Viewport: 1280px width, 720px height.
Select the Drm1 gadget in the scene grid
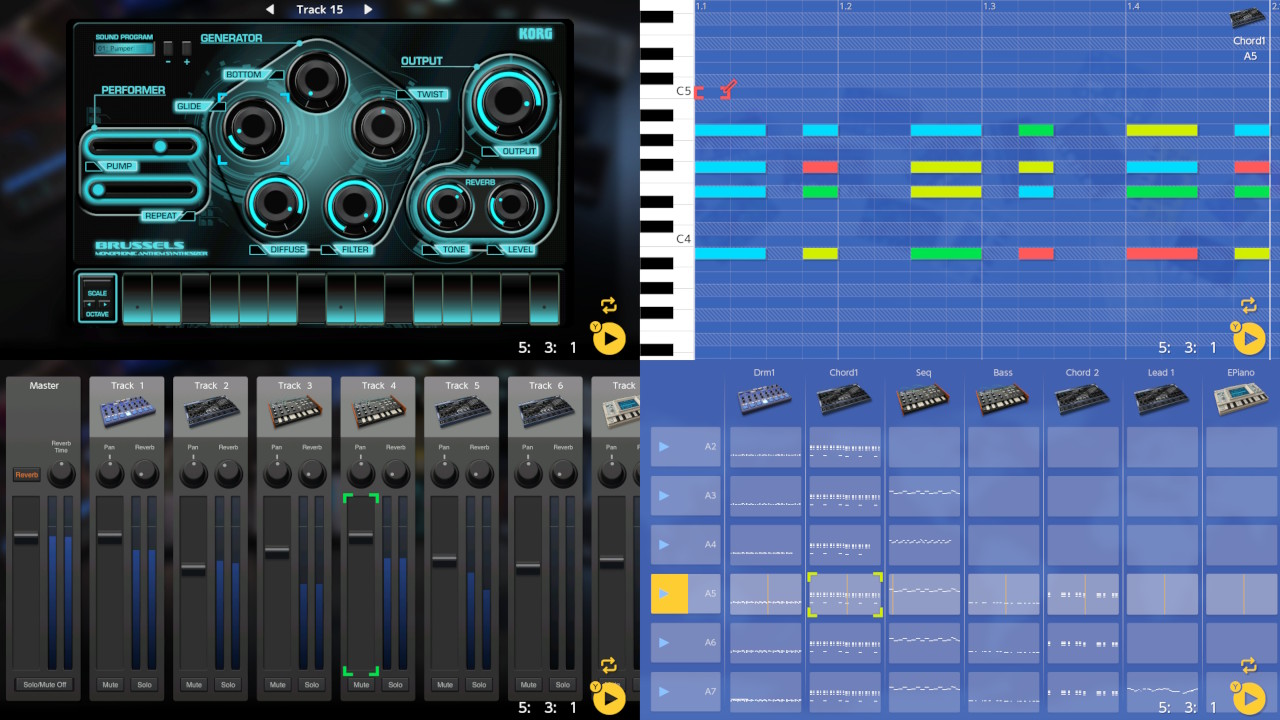765,400
